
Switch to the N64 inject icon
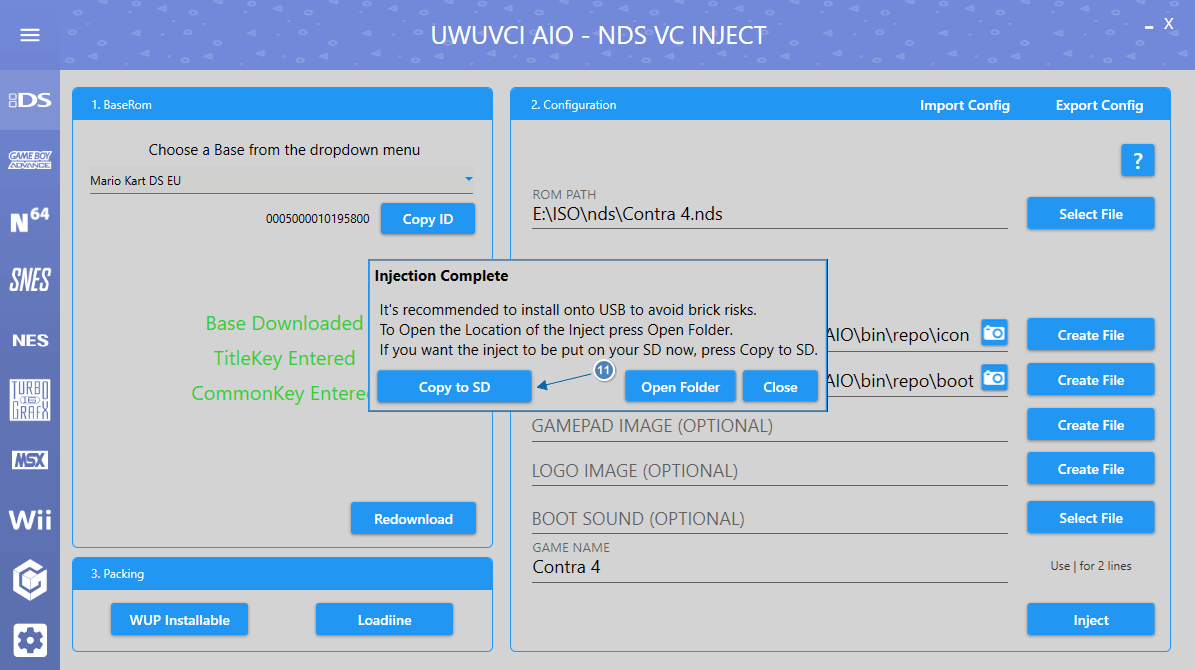pos(30,220)
